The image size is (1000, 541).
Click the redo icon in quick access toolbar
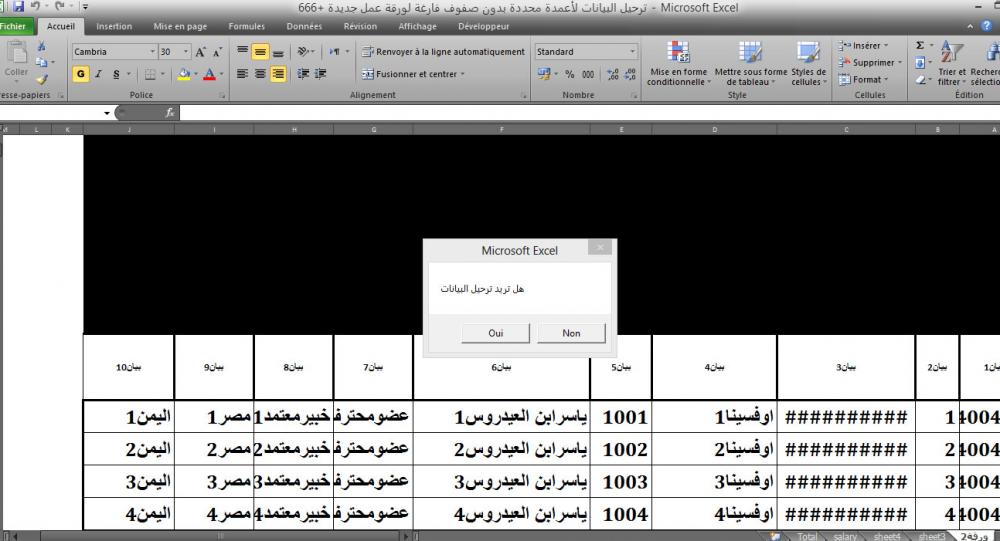(x=59, y=7)
